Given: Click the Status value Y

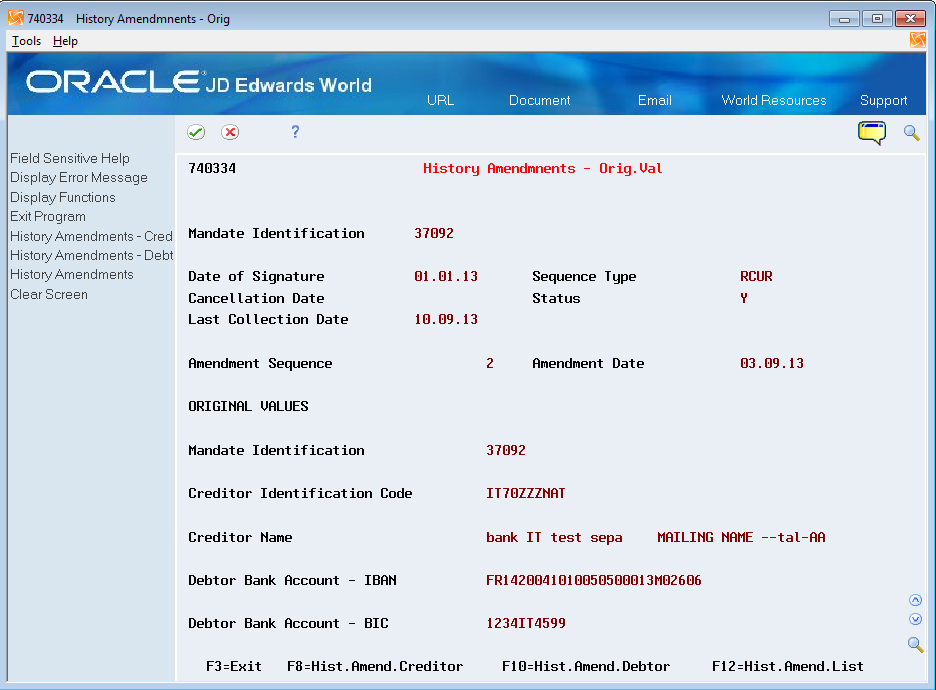Looking at the screenshot, I should (x=744, y=298).
